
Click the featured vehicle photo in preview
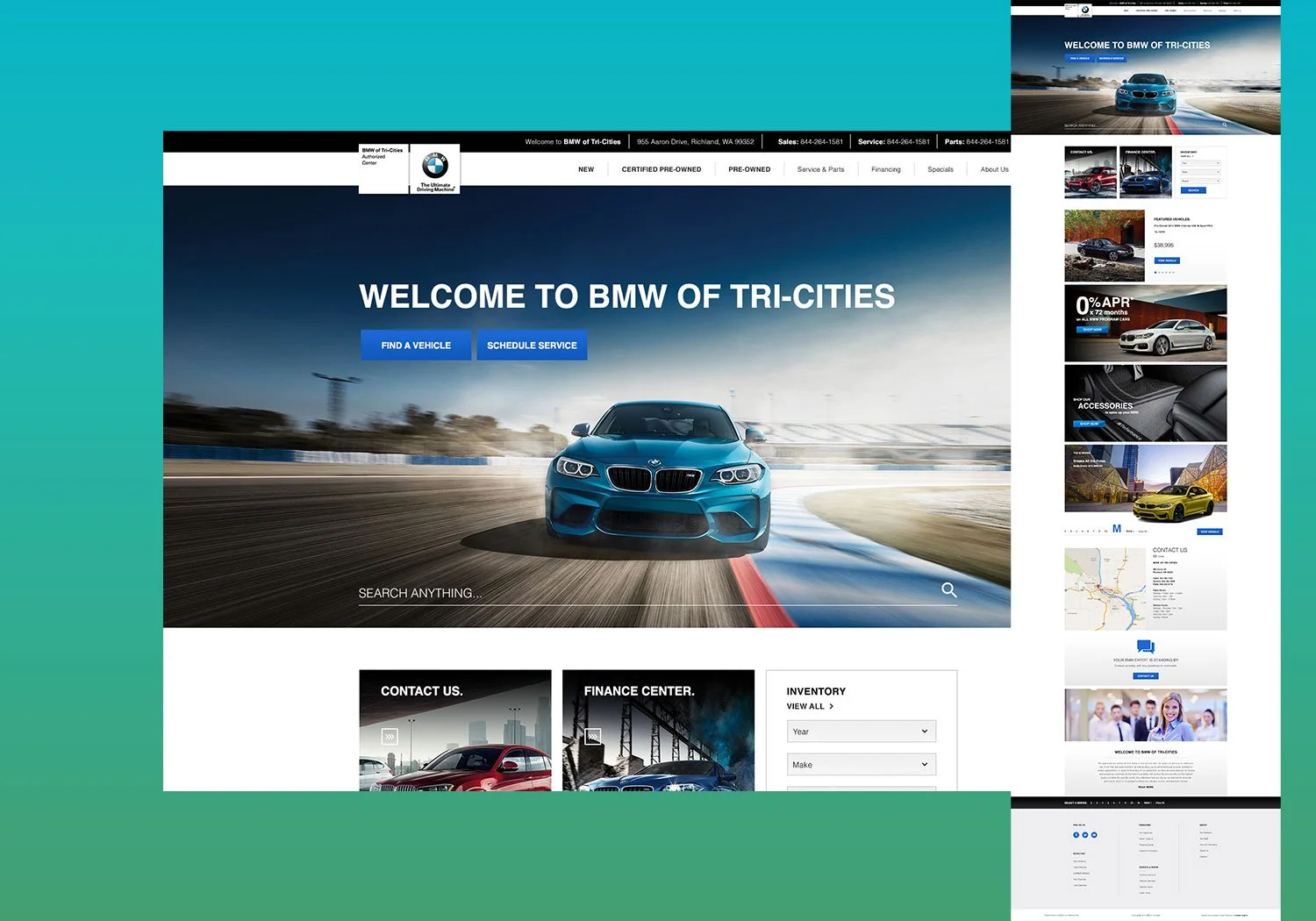(1105, 246)
